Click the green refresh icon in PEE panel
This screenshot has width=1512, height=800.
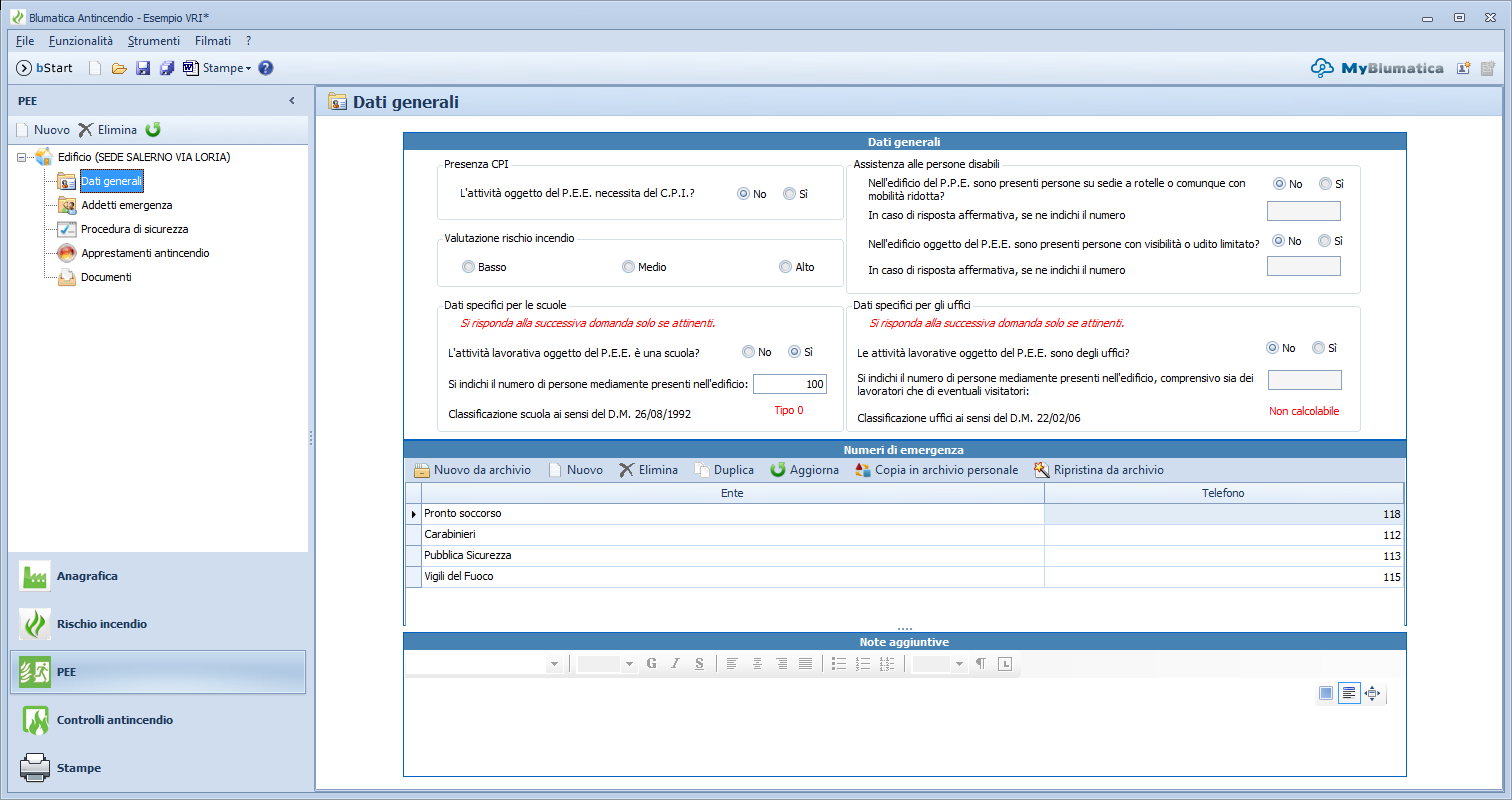click(x=153, y=129)
